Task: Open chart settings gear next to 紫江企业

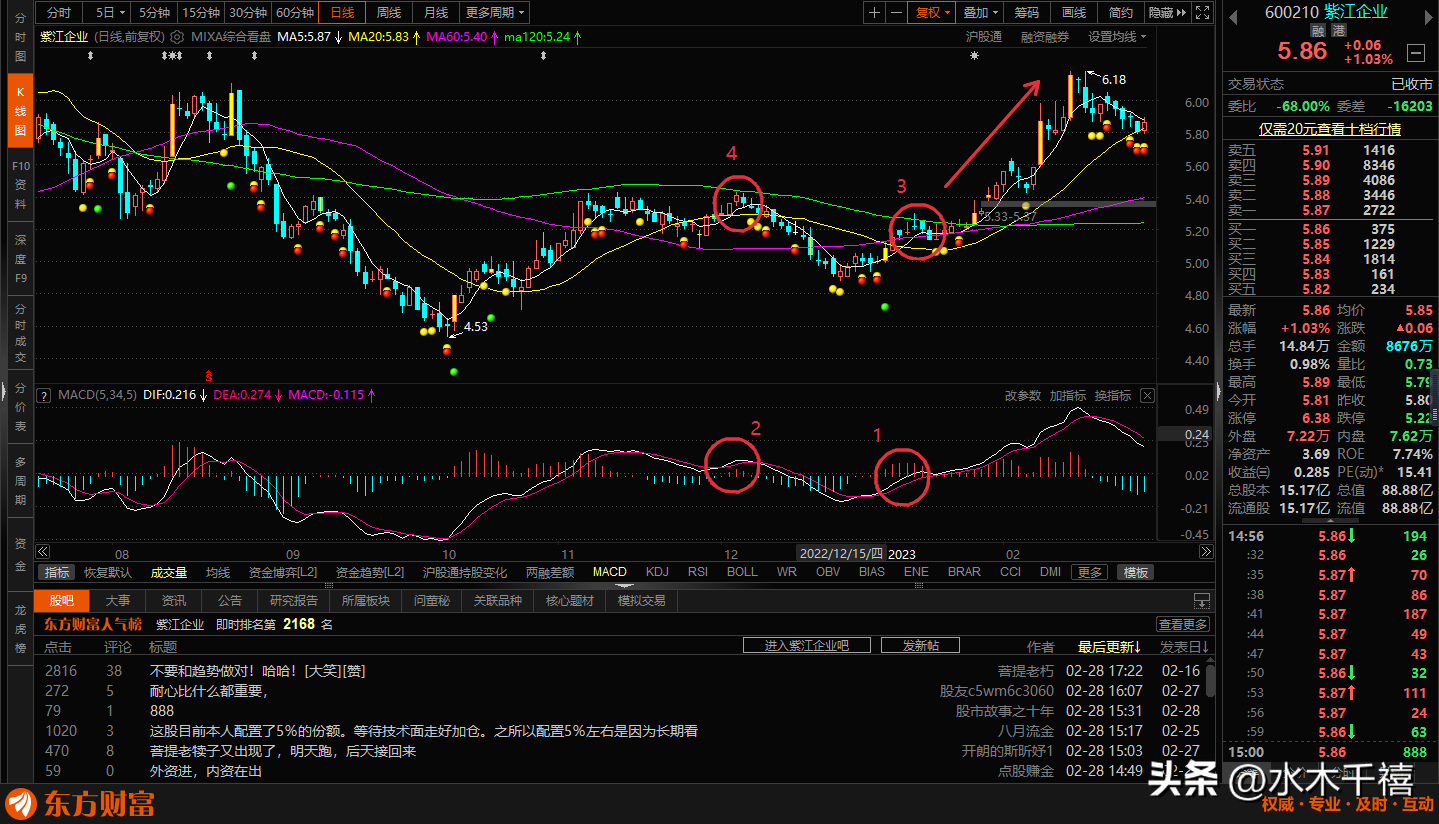Action: 176,37
